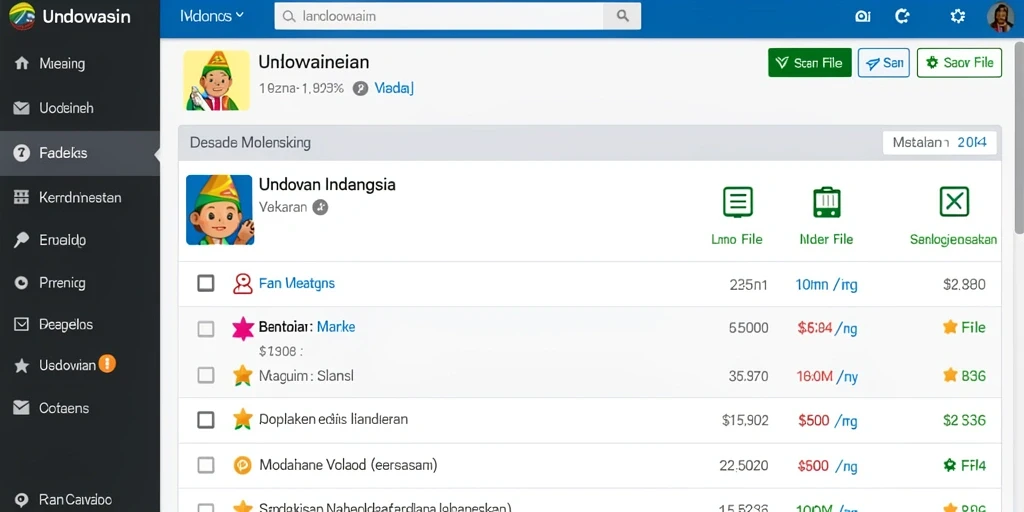Click the San send button

884,63
